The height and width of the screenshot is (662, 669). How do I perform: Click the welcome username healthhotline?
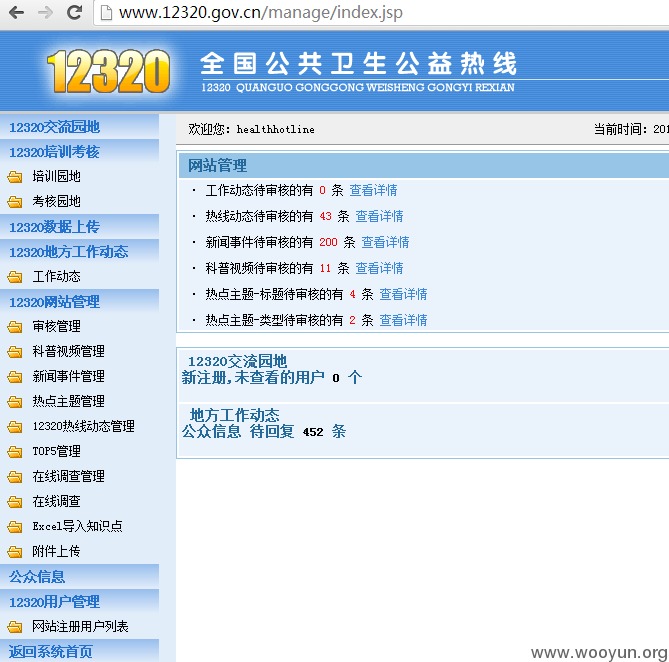[x=276, y=129]
